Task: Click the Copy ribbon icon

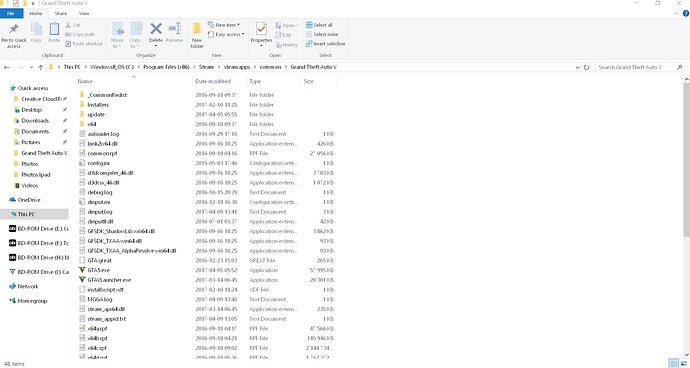Action: pyautogui.click(x=36, y=29)
